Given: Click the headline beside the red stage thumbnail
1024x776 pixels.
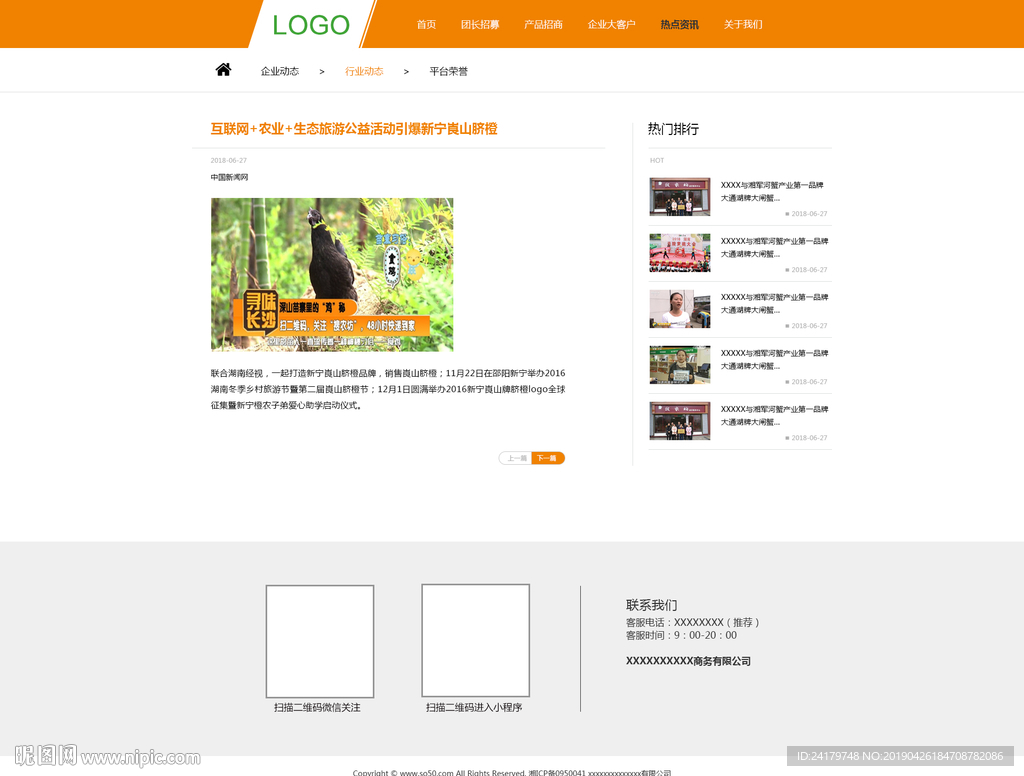Looking at the screenshot, I should [775, 248].
